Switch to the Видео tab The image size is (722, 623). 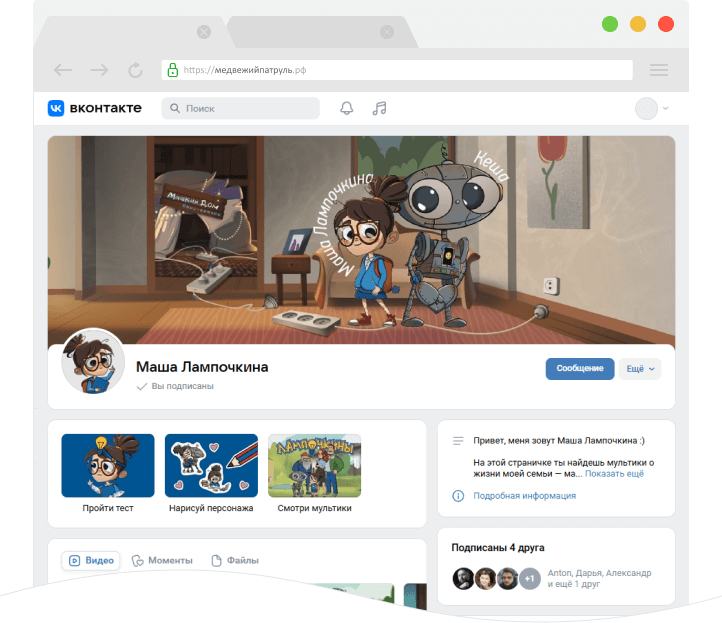(91, 560)
